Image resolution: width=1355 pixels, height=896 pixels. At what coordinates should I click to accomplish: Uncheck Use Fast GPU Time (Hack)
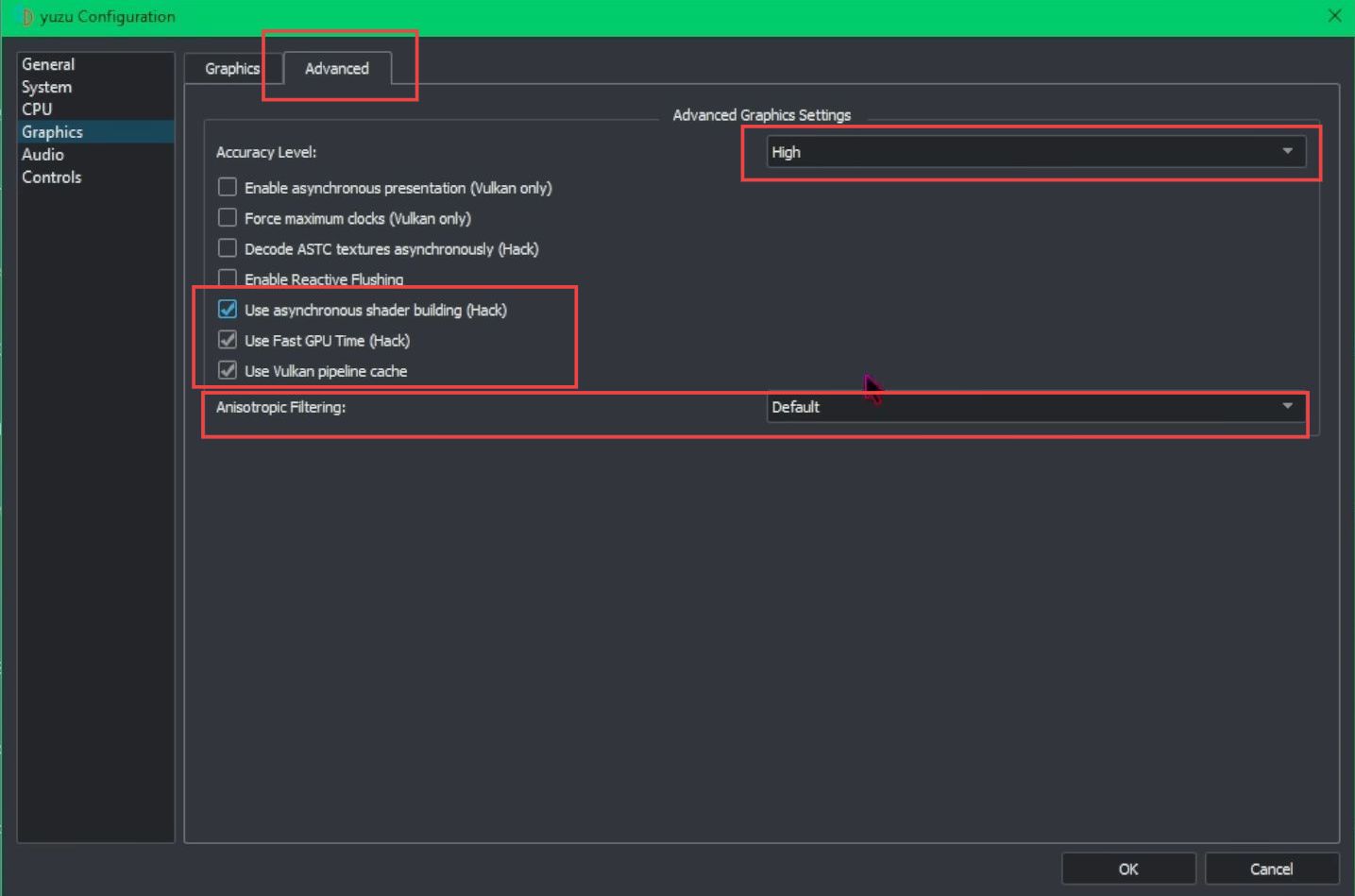(228, 340)
